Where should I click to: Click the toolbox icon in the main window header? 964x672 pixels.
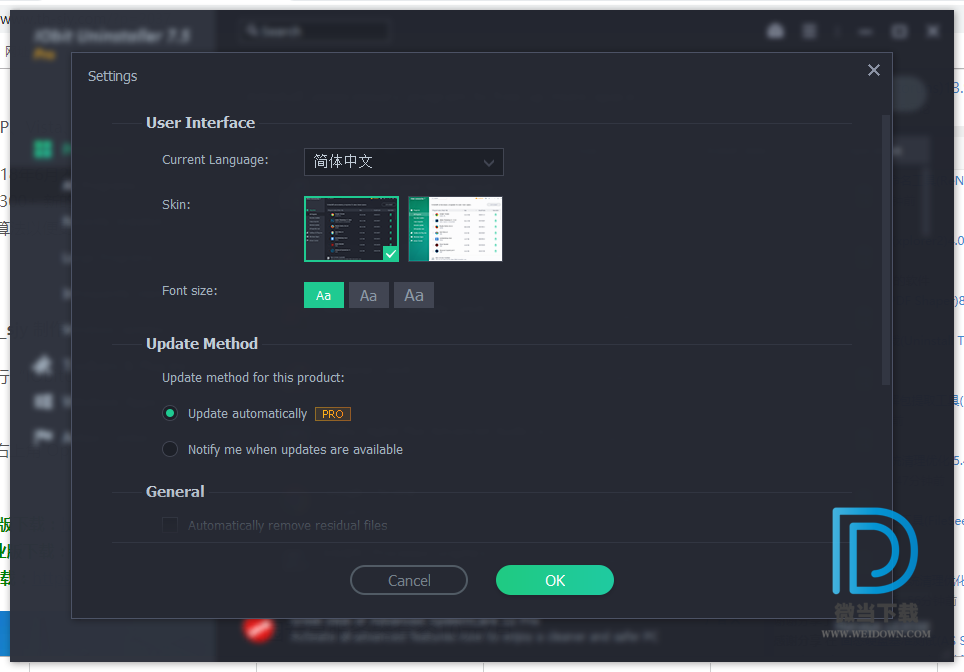[775, 31]
